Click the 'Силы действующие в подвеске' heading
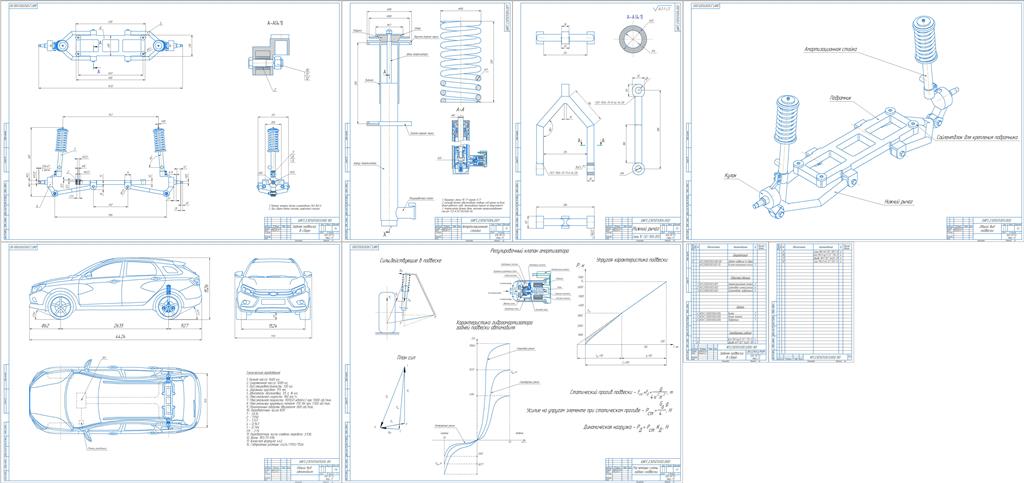The width and height of the screenshot is (1024, 483). click(x=409, y=260)
